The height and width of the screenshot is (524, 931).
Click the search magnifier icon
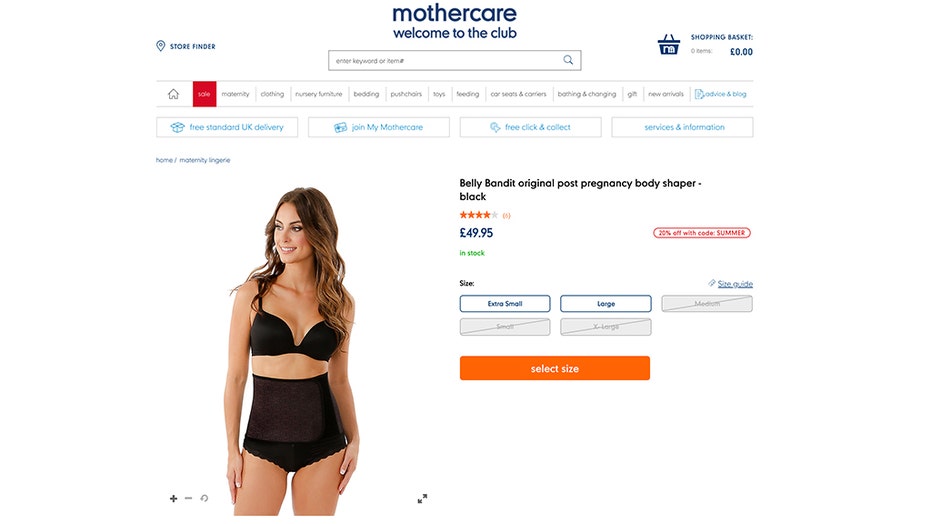(x=568, y=60)
